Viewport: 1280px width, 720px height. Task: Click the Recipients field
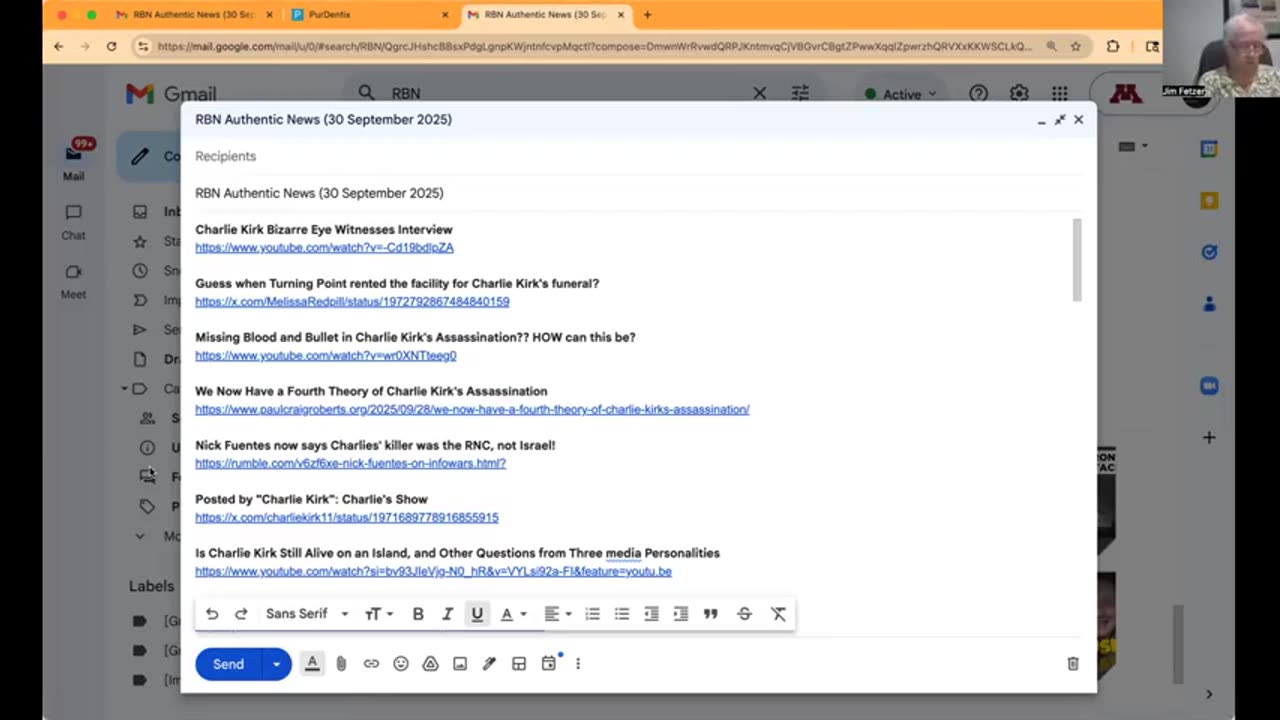tap(638, 156)
